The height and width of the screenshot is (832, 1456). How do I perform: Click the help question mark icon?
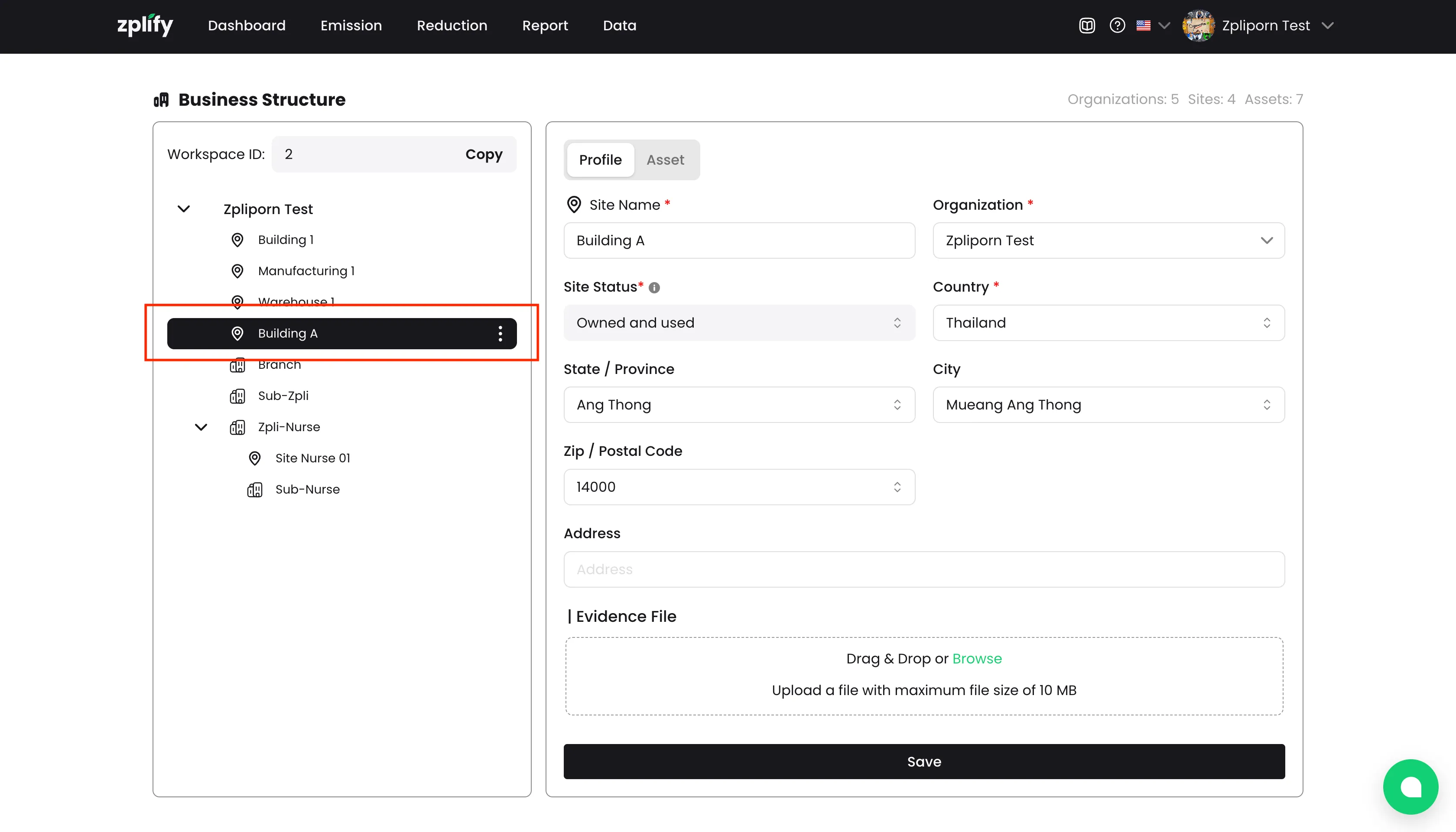1117,26
